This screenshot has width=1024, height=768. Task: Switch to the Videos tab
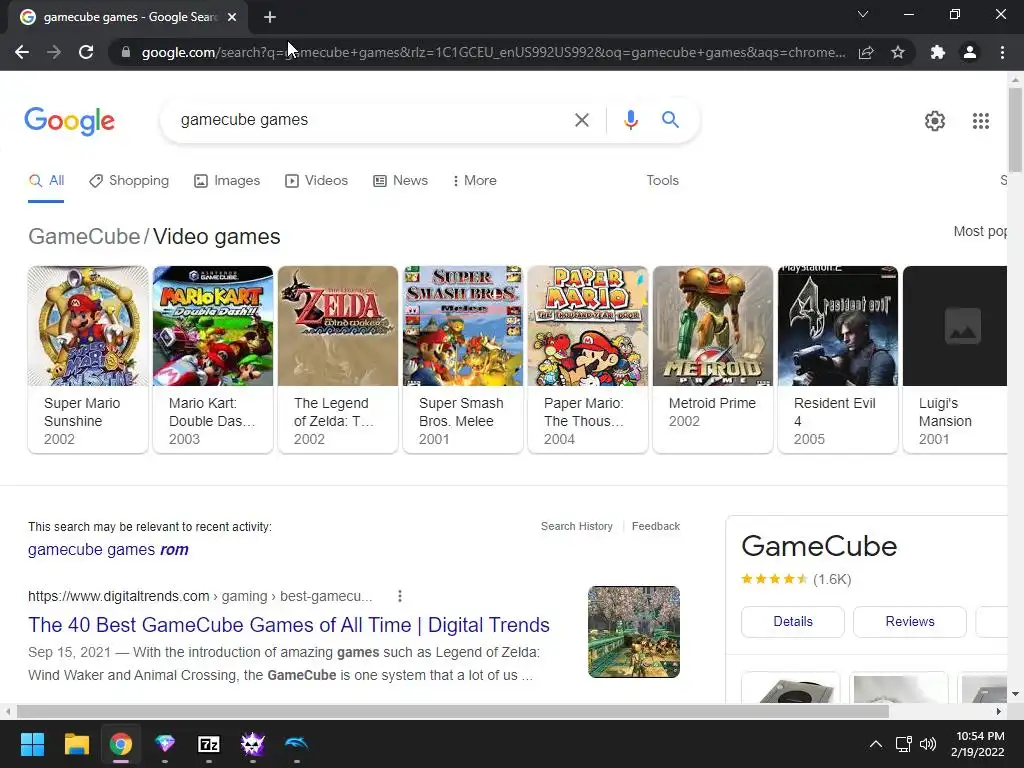(317, 181)
